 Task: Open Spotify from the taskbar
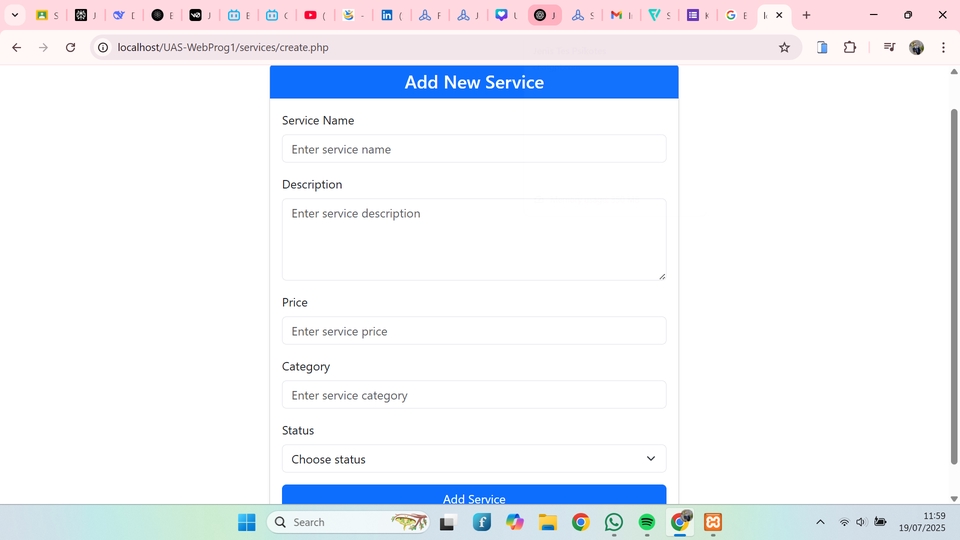tap(647, 522)
